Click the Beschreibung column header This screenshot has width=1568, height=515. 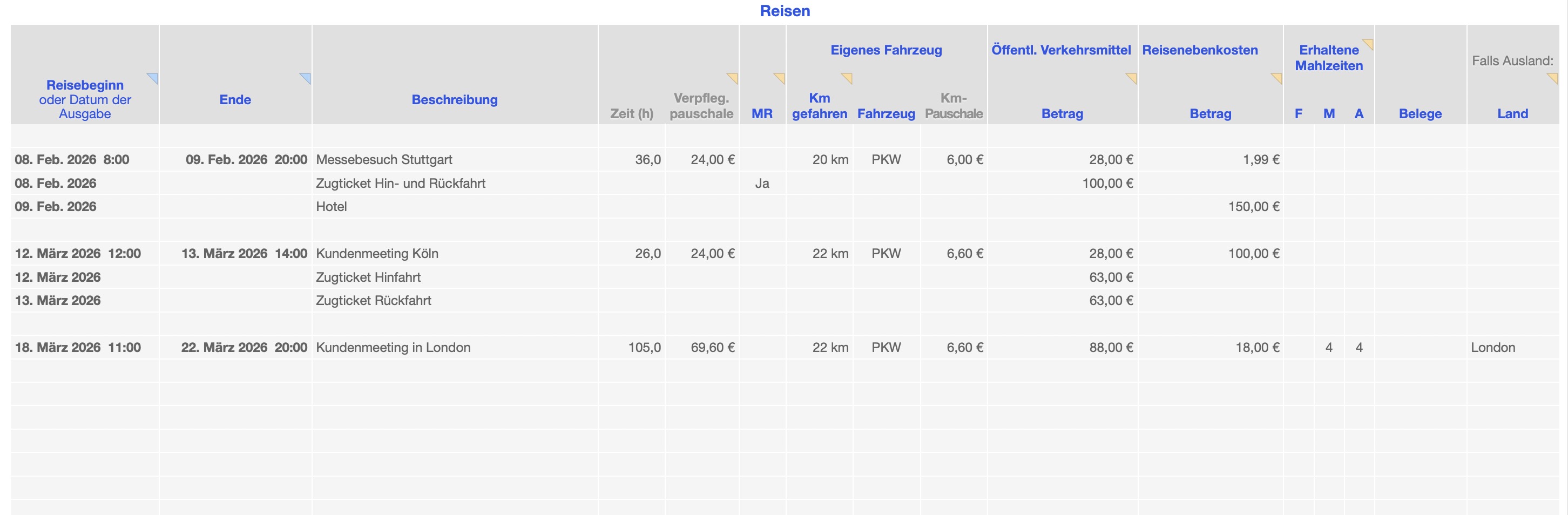454,99
